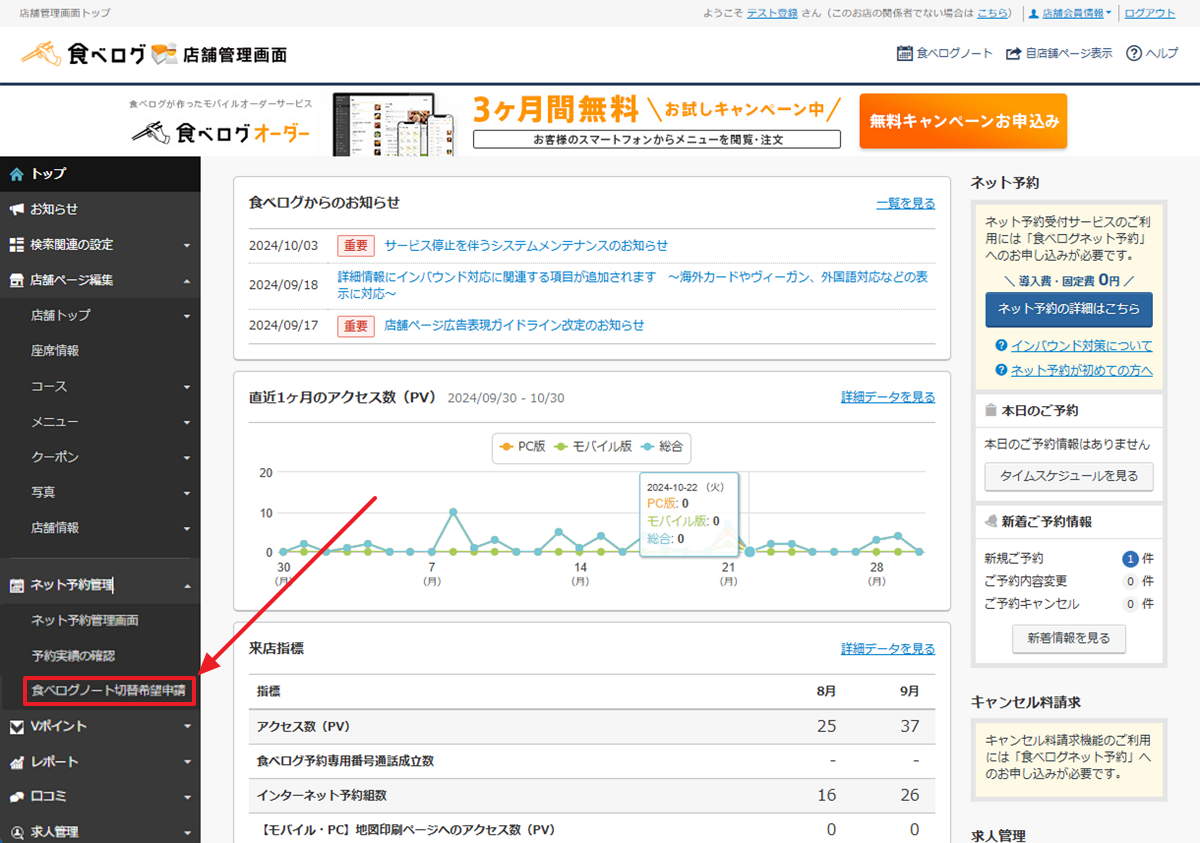Toggle PC版 series in chart legend
Image resolution: width=1200 pixels, height=843 pixels.
pyautogui.click(x=523, y=446)
